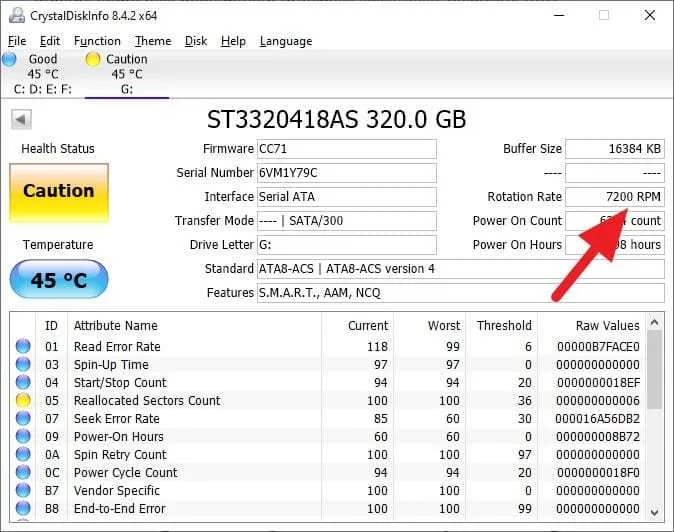This screenshot has width=674, height=532.
Task: Click the Standard field ATA8-ACS
Action: click(x=460, y=269)
